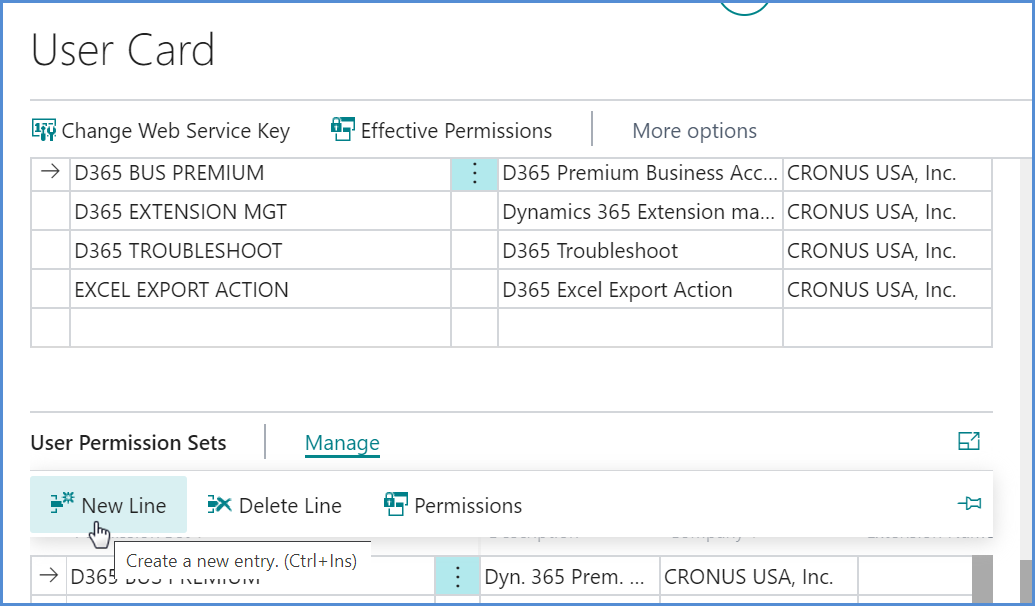The image size is (1035, 606).
Task: Open Permissions for the permission set
Action: [453, 506]
